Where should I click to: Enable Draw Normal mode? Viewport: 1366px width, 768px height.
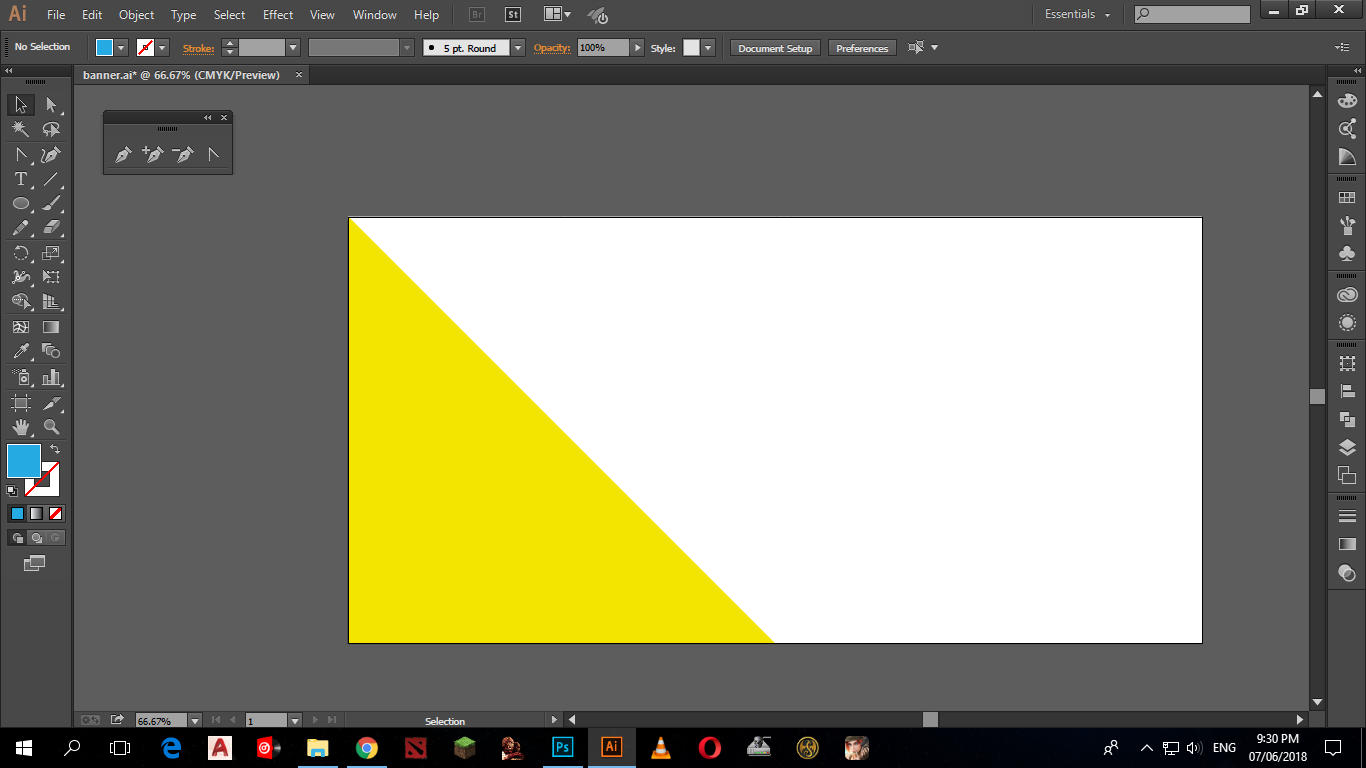coord(17,538)
